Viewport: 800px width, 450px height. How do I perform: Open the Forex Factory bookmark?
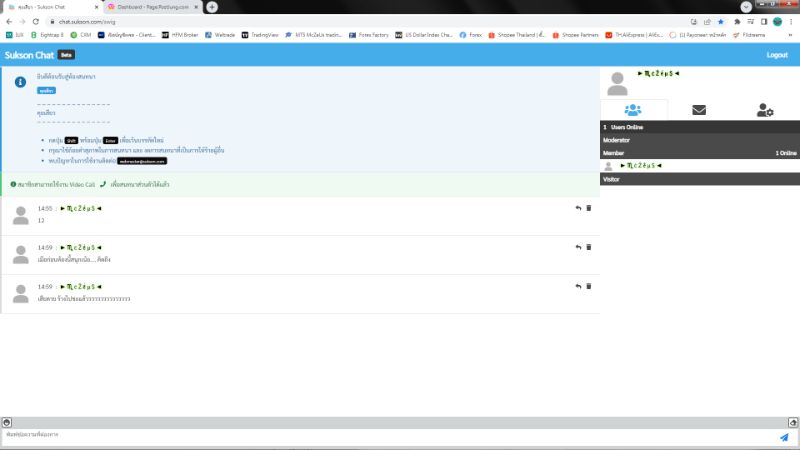coord(368,35)
